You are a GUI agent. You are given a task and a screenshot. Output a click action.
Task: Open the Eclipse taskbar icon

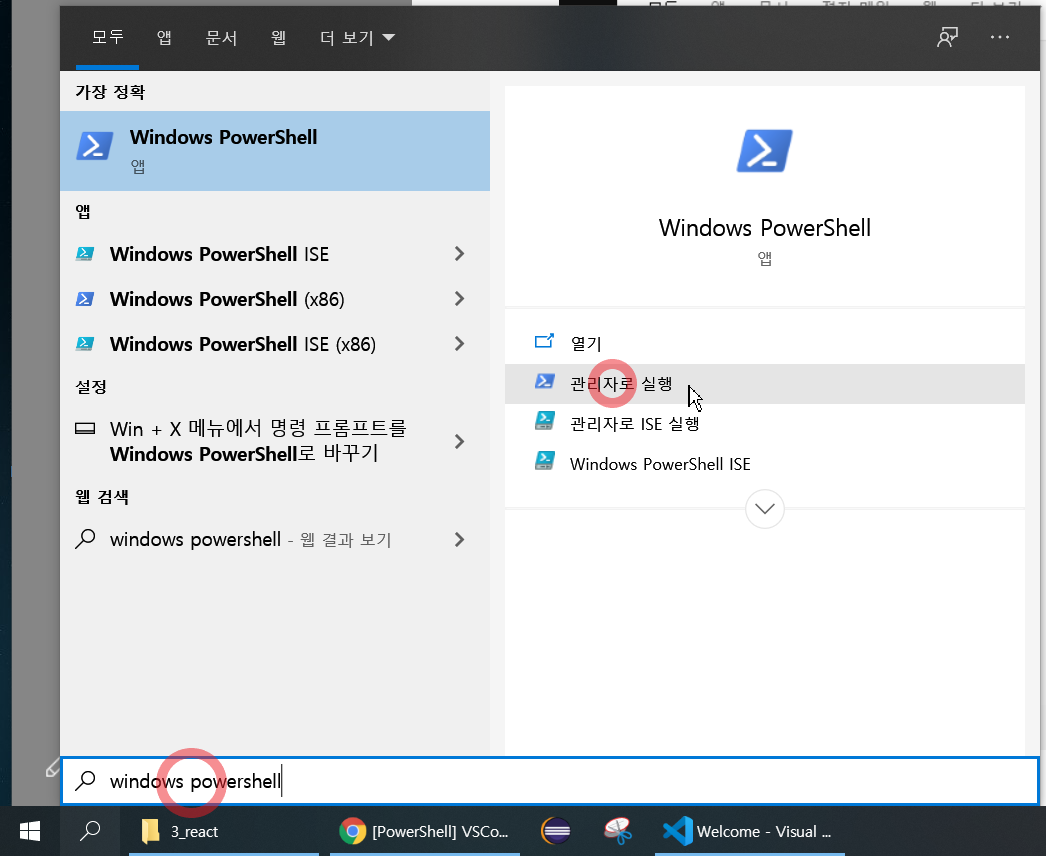[x=556, y=831]
